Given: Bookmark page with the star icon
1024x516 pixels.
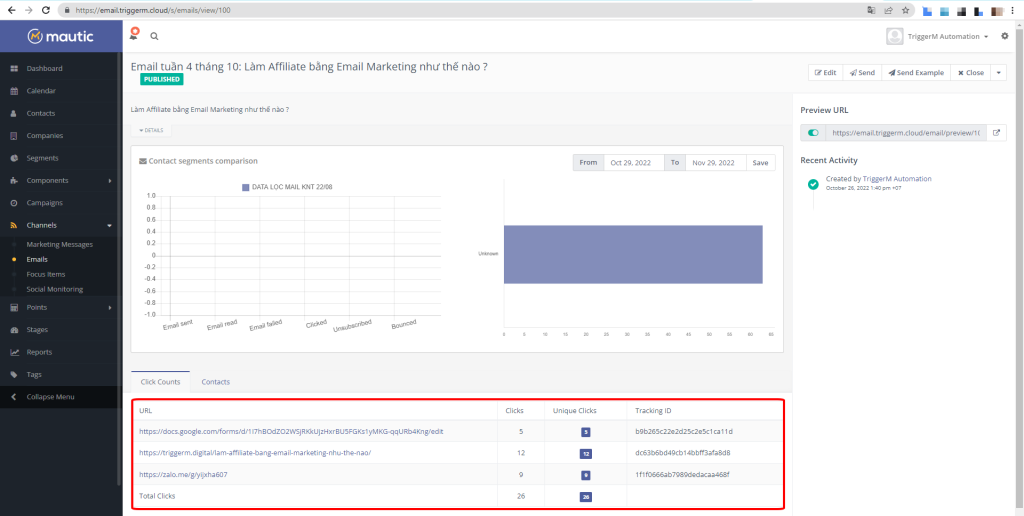Looking at the screenshot, I should tap(905, 9).
